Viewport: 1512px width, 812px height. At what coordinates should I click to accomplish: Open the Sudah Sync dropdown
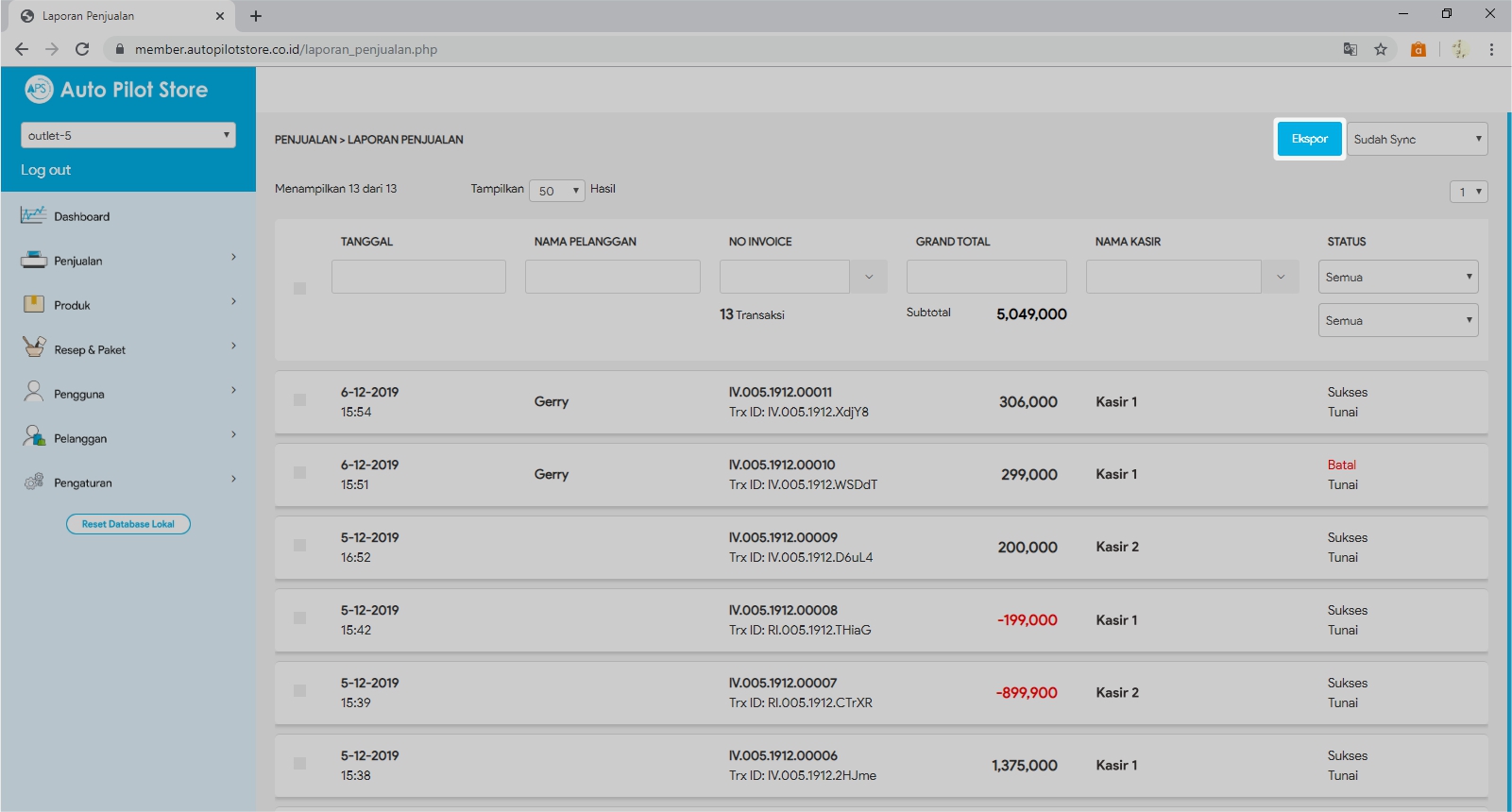point(1417,139)
